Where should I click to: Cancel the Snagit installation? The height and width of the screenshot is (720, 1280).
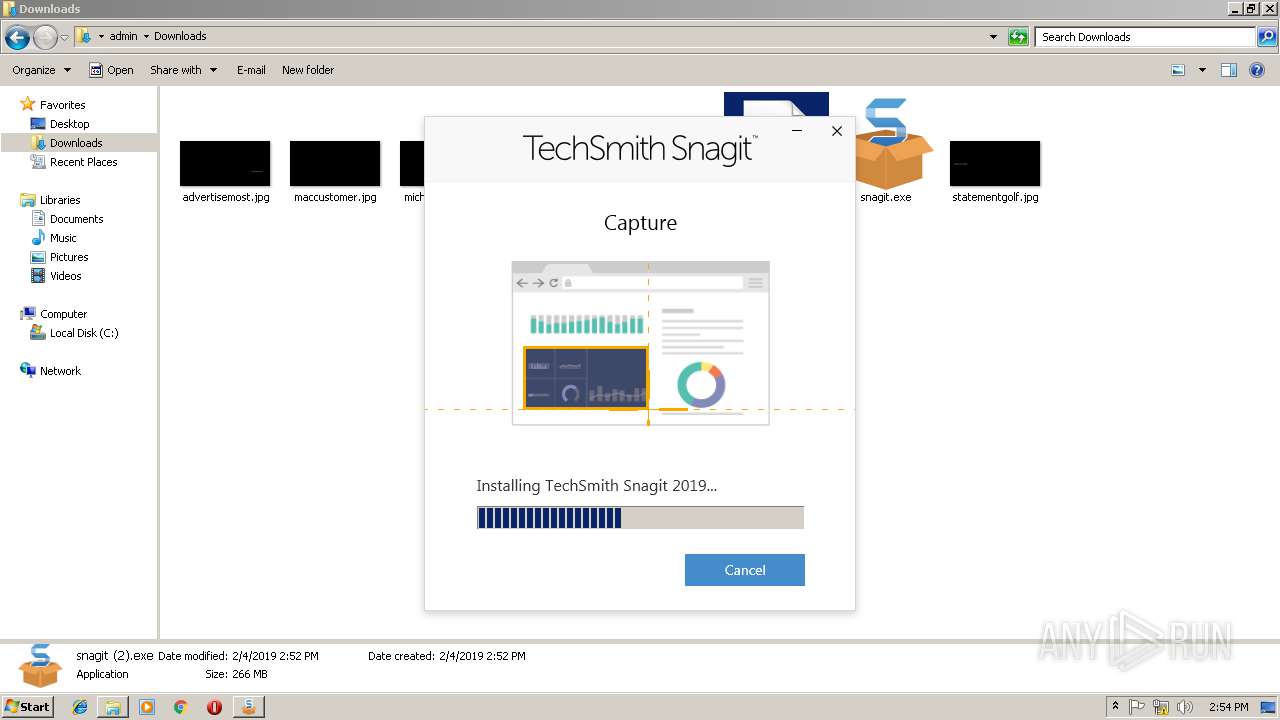744,570
